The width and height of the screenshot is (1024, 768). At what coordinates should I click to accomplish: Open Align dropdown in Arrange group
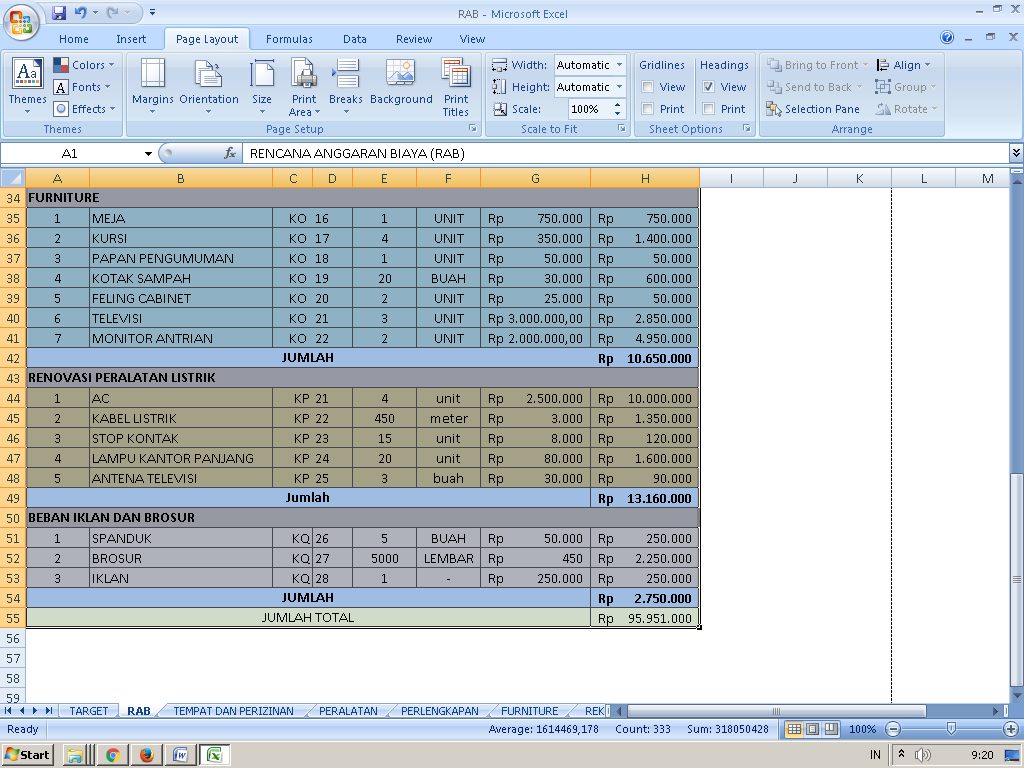904,65
